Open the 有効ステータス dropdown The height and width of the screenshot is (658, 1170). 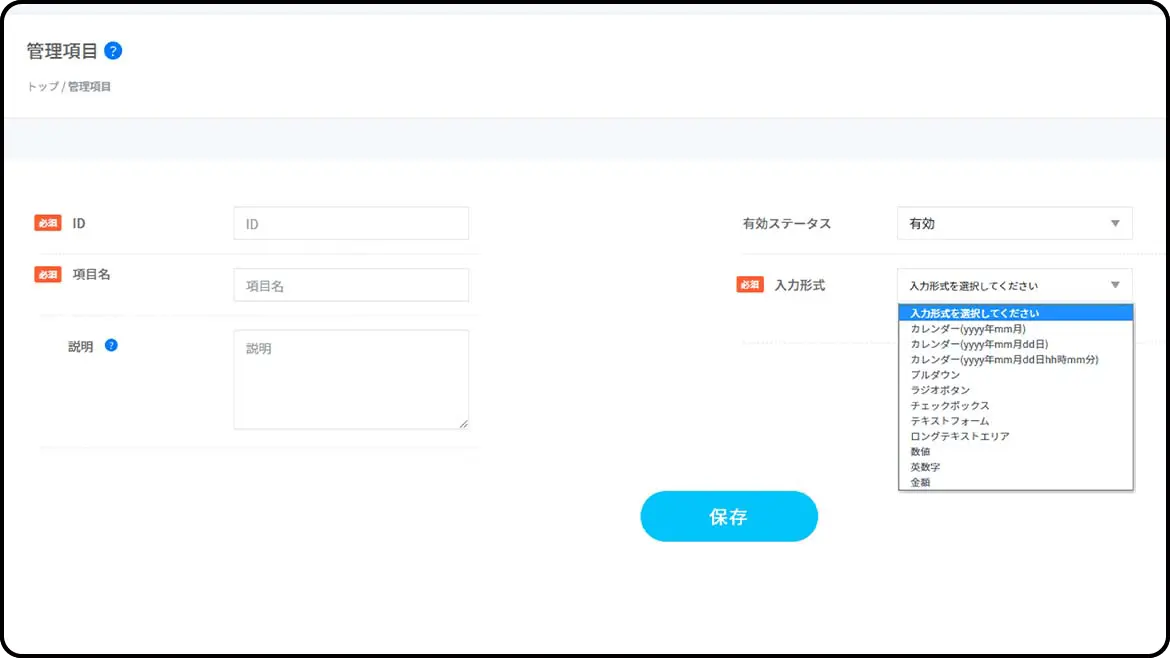coord(1014,224)
